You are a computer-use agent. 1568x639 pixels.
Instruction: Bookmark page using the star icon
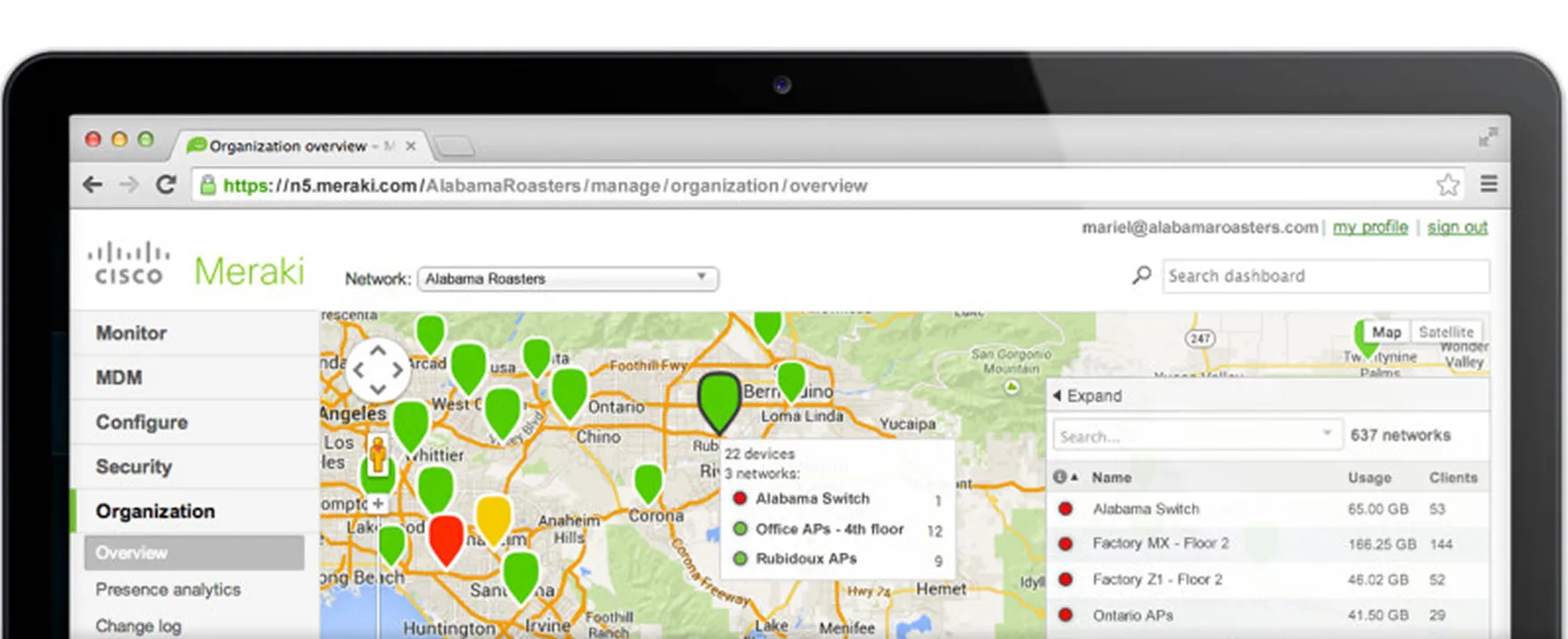[x=1447, y=185]
